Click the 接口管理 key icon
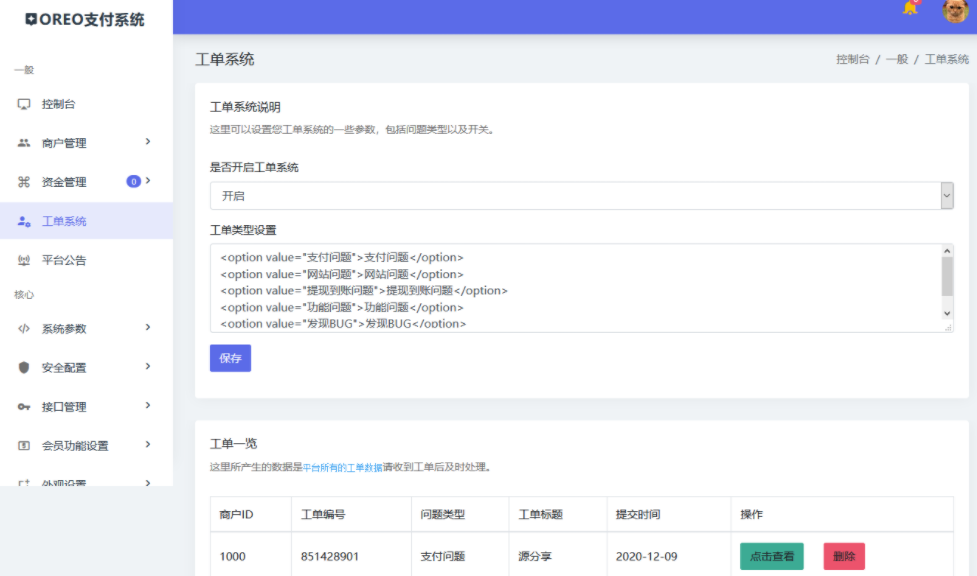Image resolution: width=977 pixels, height=576 pixels. tap(24, 407)
